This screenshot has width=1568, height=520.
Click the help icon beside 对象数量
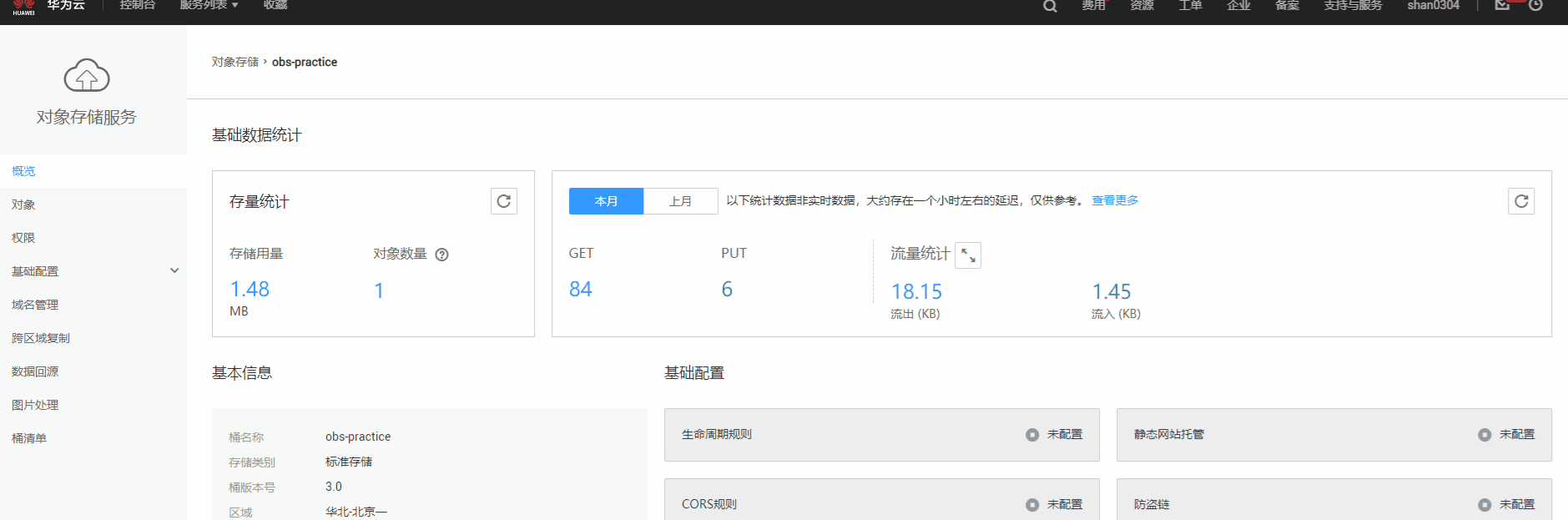[442, 255]
